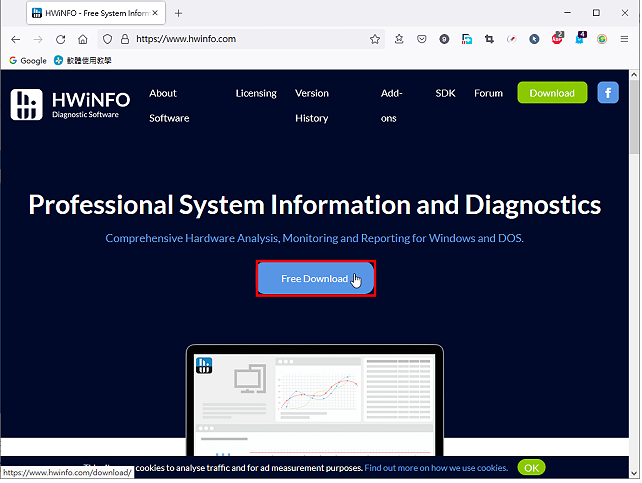Click the blue Free Download button
The image size is (642, 483).
point(316,278)
